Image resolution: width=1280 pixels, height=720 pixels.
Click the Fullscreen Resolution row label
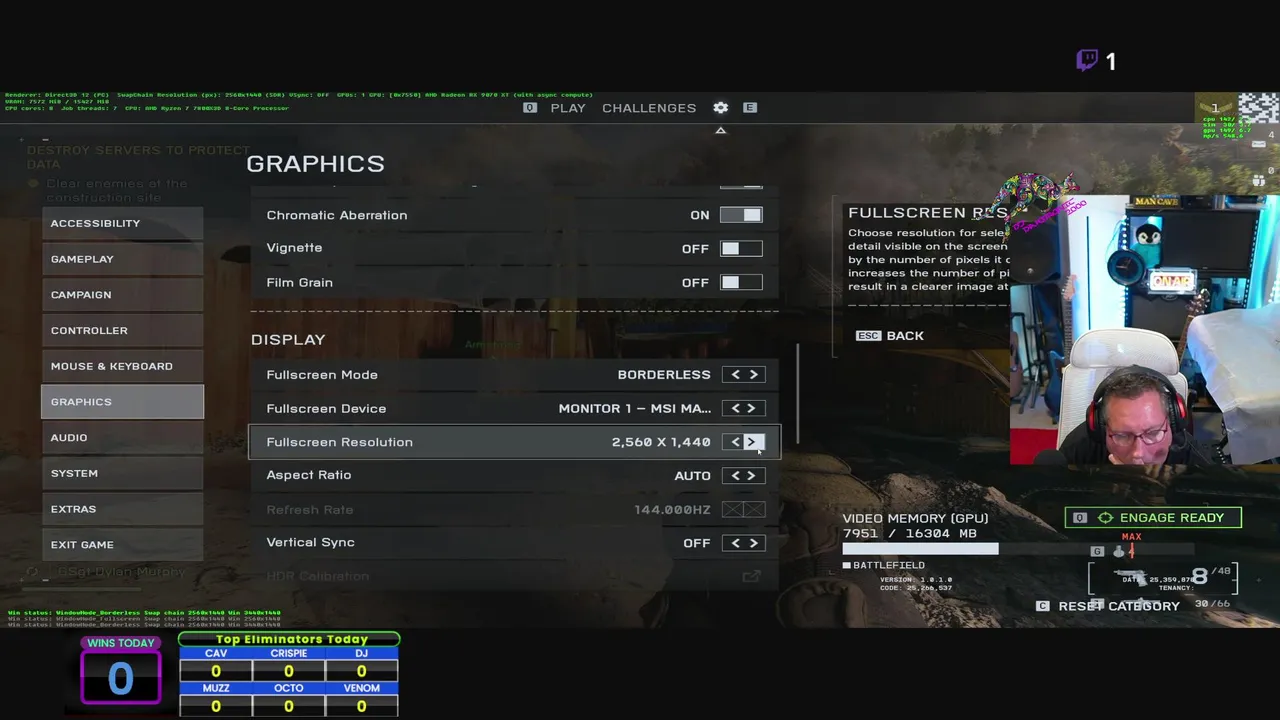click(339, 442)
